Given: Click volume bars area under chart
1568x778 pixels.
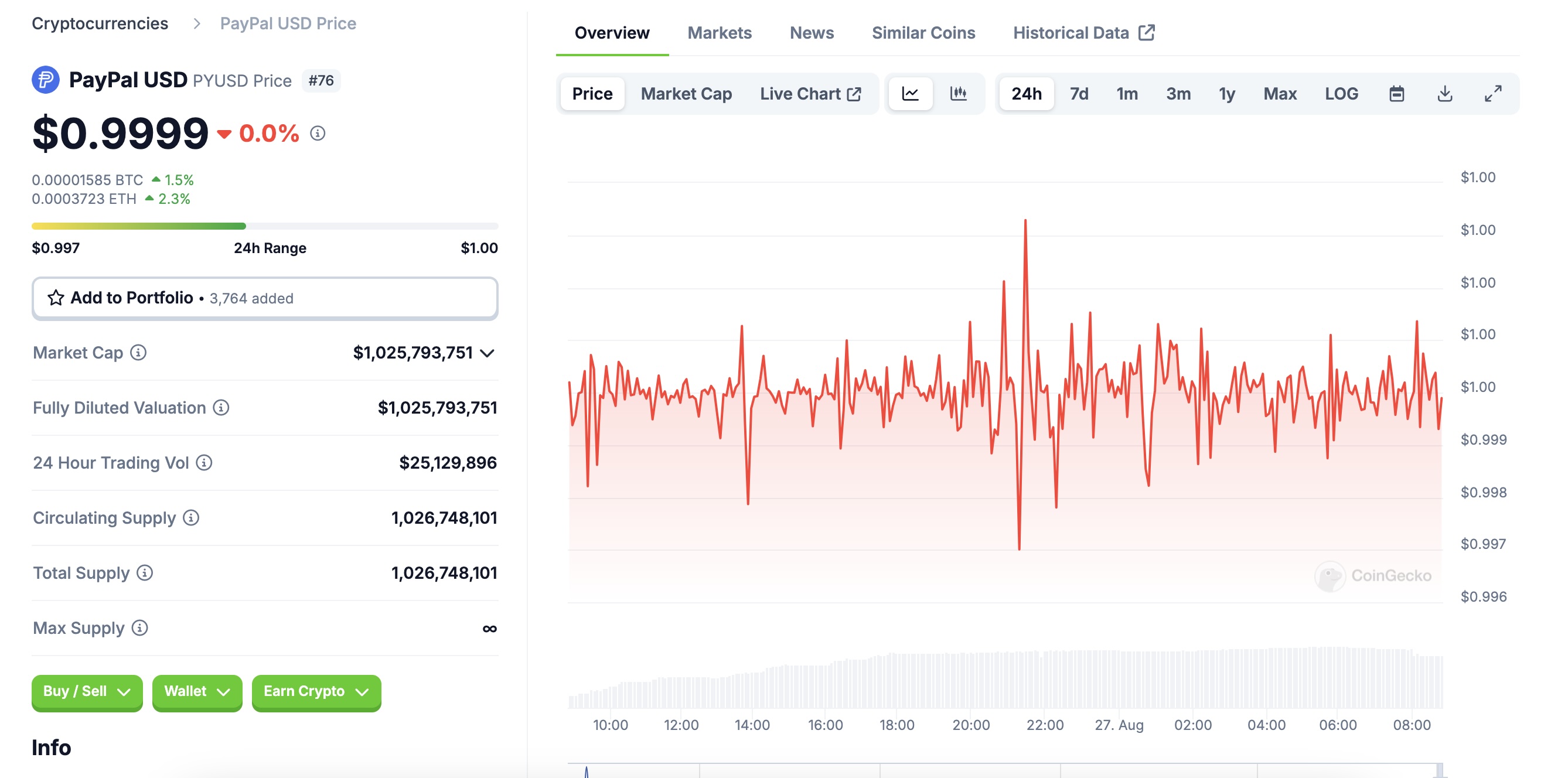Looking at the screenshot, I should point(1005,679).
